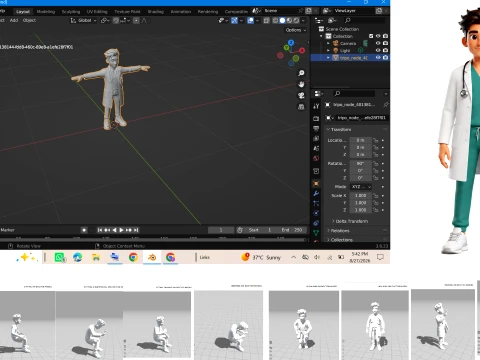Screen dimensions: 480x360
Task: Open the Modifiers properties wrench tab
Action: click(316, 193)
